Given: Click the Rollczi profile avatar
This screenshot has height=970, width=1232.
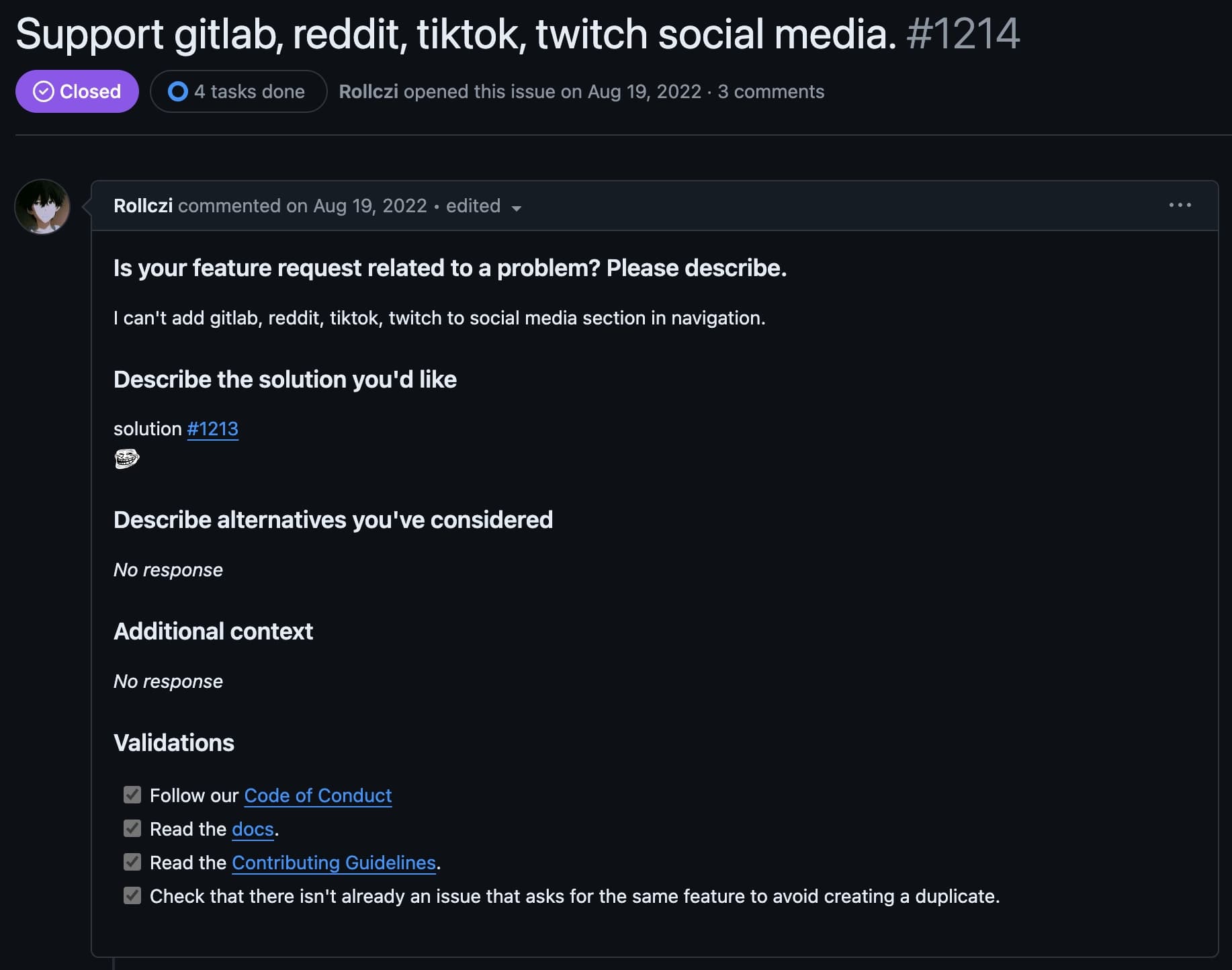Looking at the screenshot, I should tap(42, 206).
